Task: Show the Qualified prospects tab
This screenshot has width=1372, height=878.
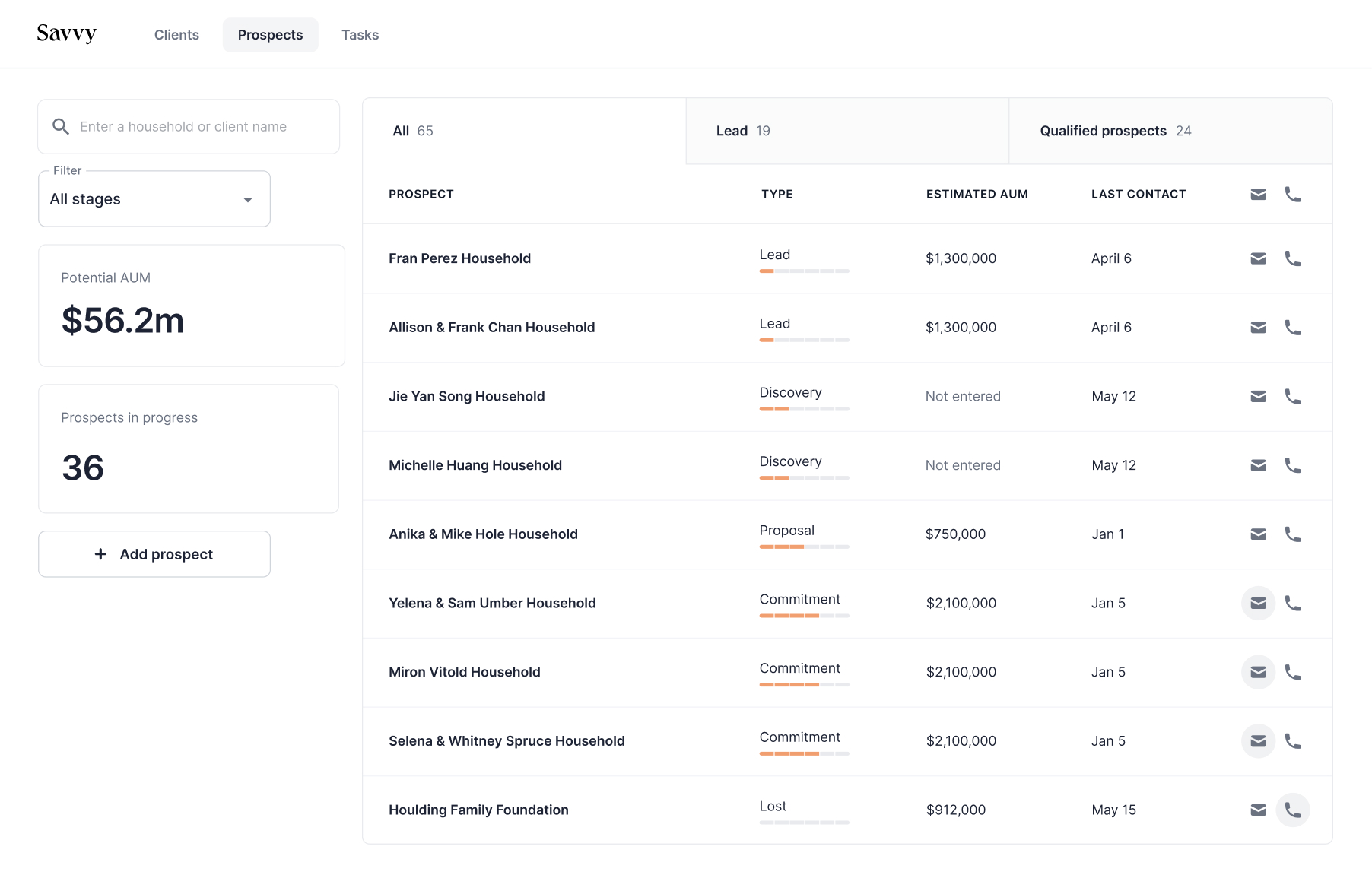Action: 1170,131
